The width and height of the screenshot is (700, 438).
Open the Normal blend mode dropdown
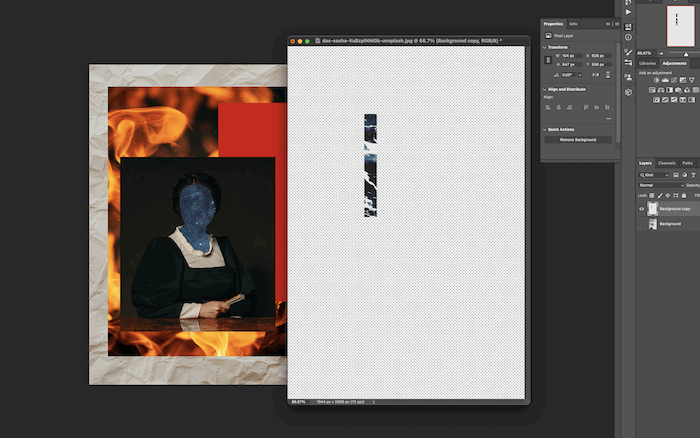click(x=661, y=185)
